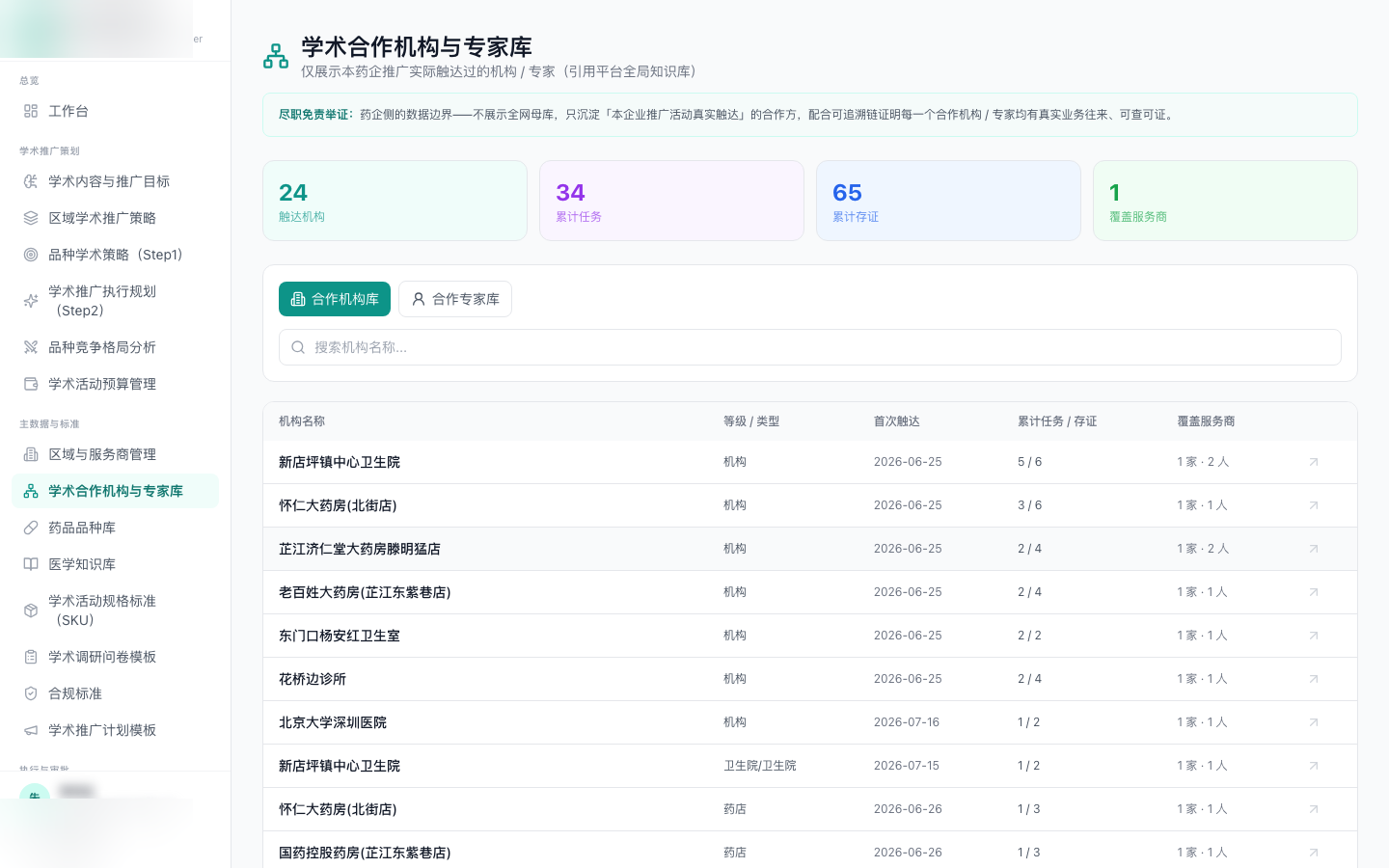Click 机构名称 column header
Viewport: 1389px width, 868px height.
pos(302,421)
